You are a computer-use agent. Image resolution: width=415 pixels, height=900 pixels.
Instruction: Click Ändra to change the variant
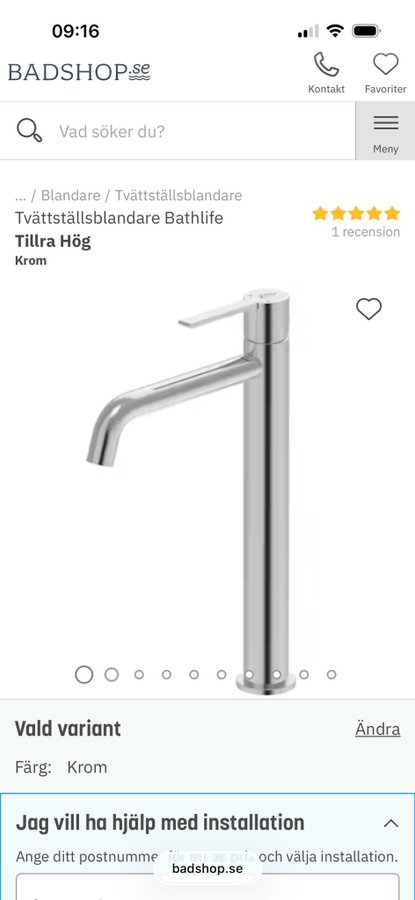(x=378, y=729)
